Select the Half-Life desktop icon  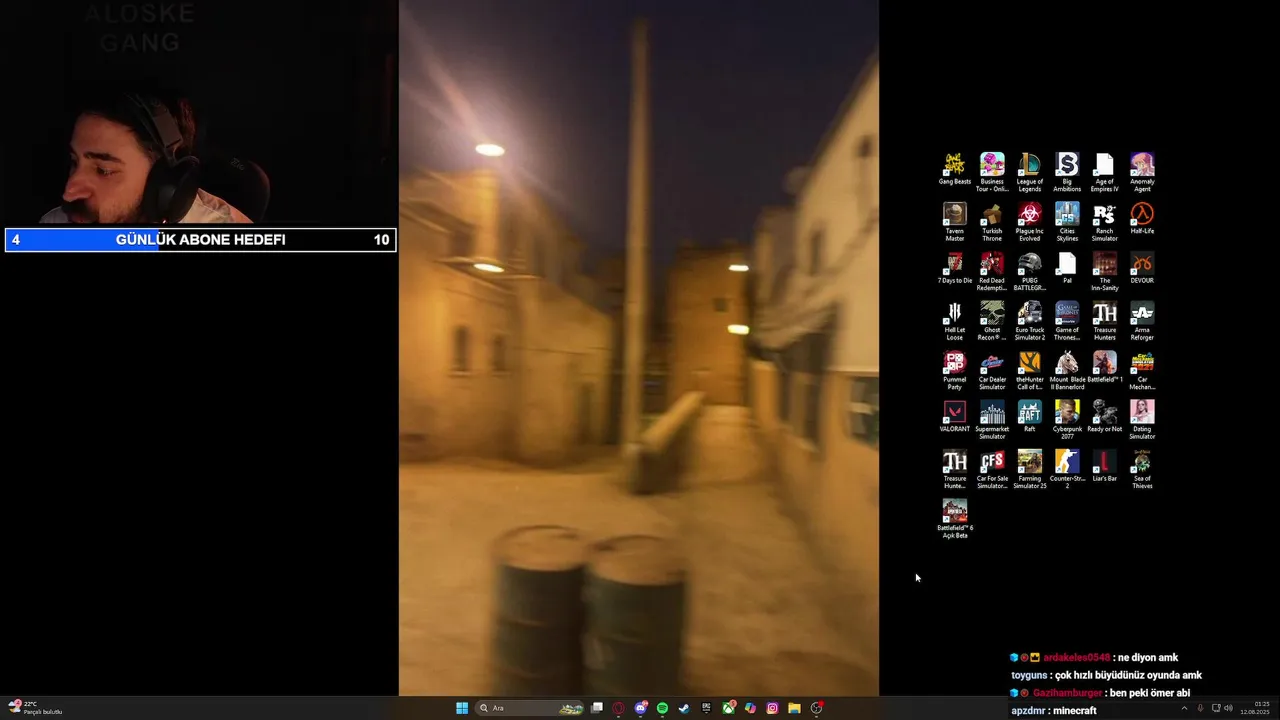point(1142,218)
